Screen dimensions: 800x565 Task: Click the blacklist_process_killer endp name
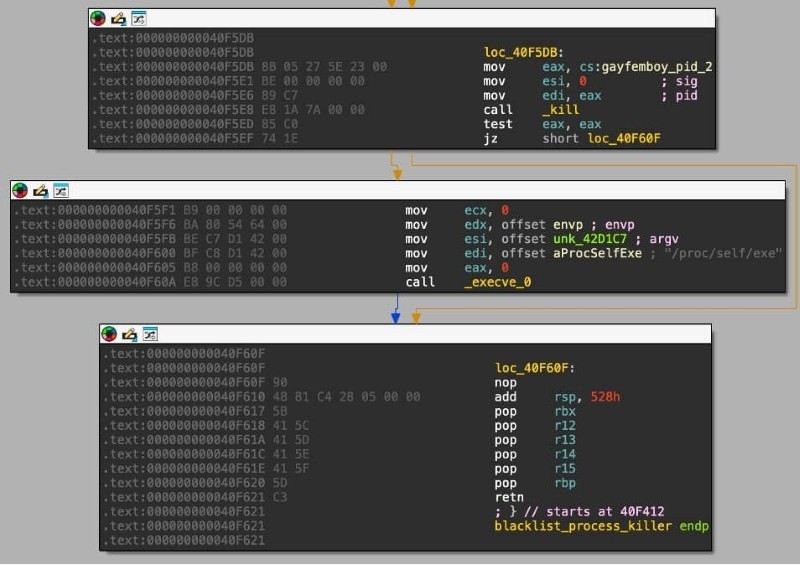click(x=602, y=526)
